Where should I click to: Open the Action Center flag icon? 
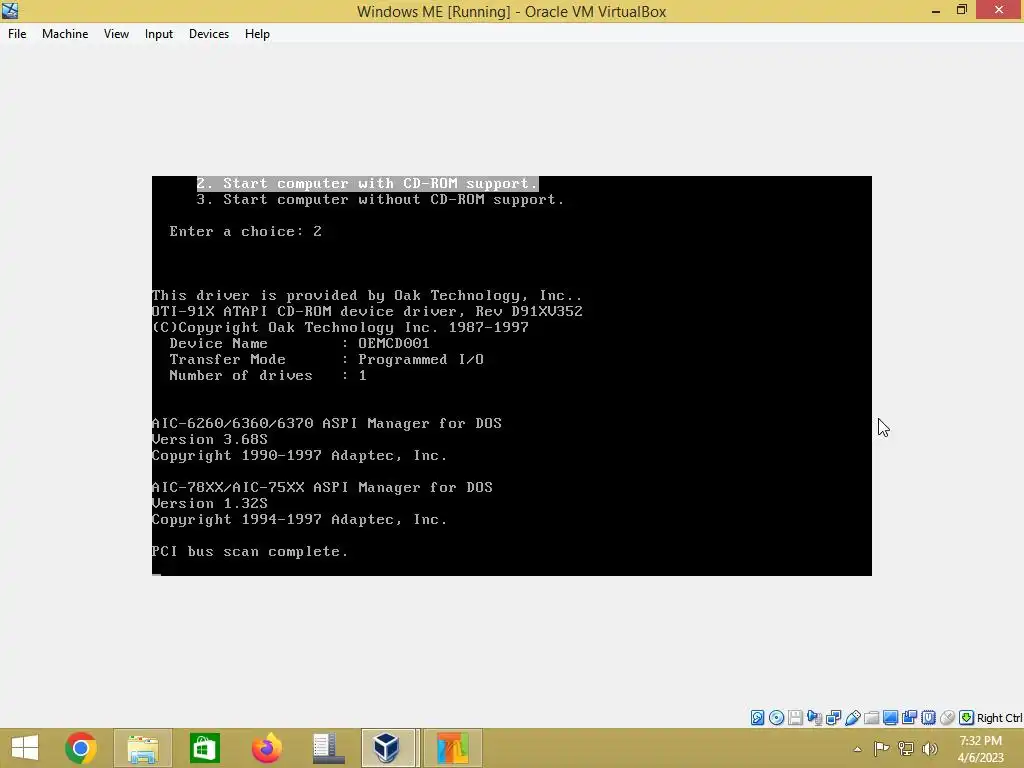coord(881,748)
